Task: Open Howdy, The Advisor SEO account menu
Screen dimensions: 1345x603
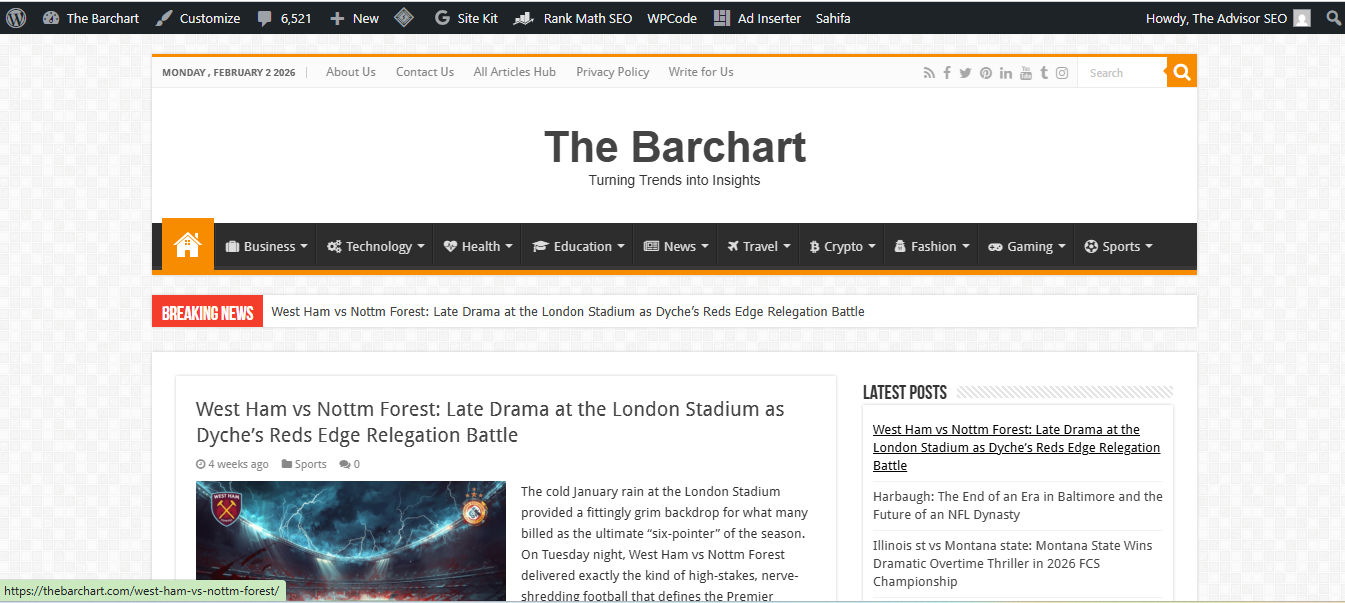Action: [x=1228, y=18]
